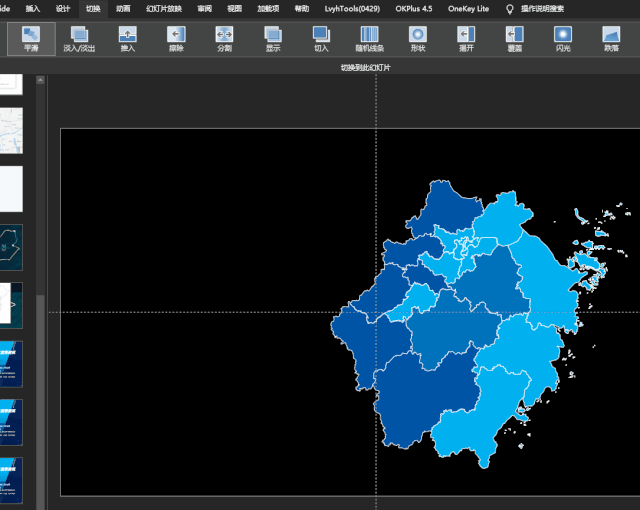Select the 平滑 (Morph) transition
Image resolution: width=640 pixels, height=510 pixels.
(31, 39)
